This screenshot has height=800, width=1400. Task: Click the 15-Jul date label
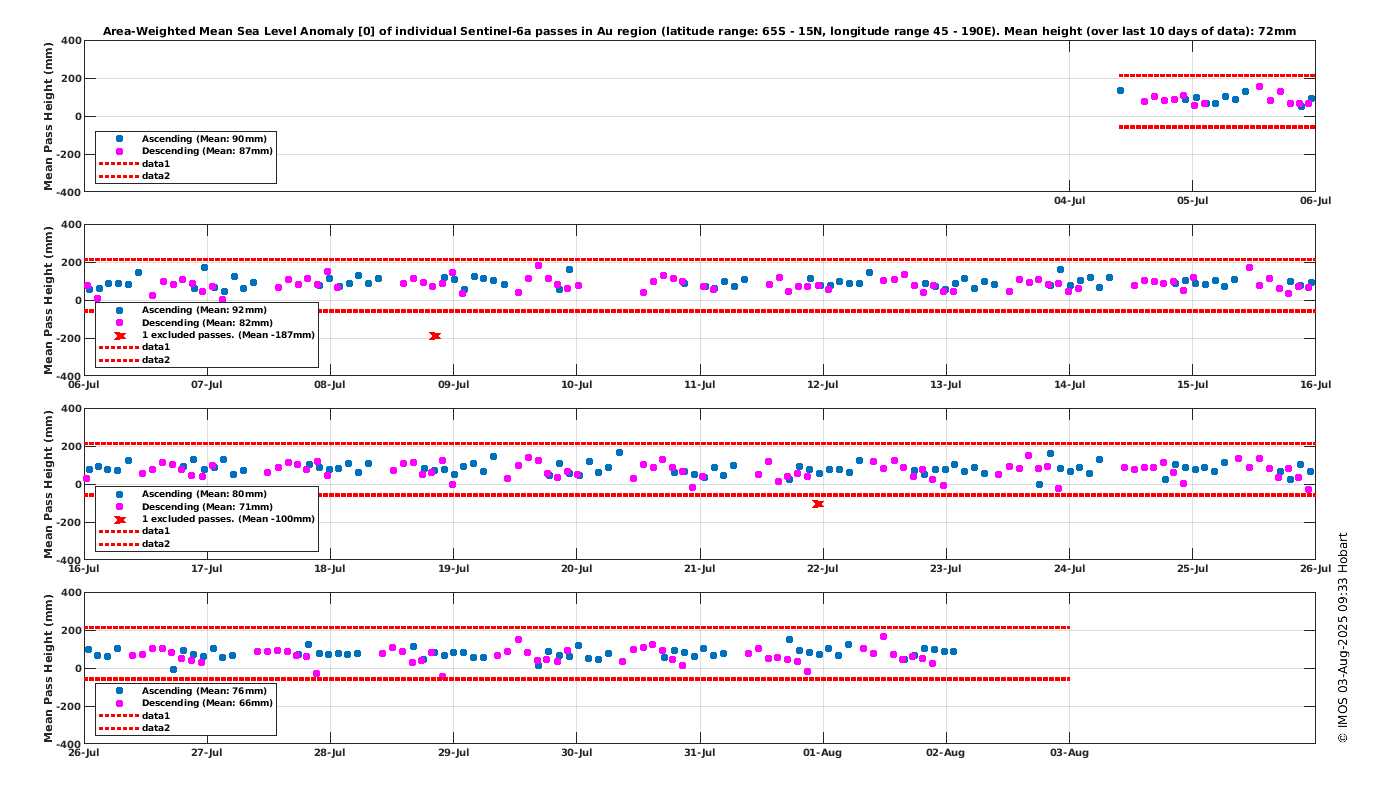point(1192,385)
